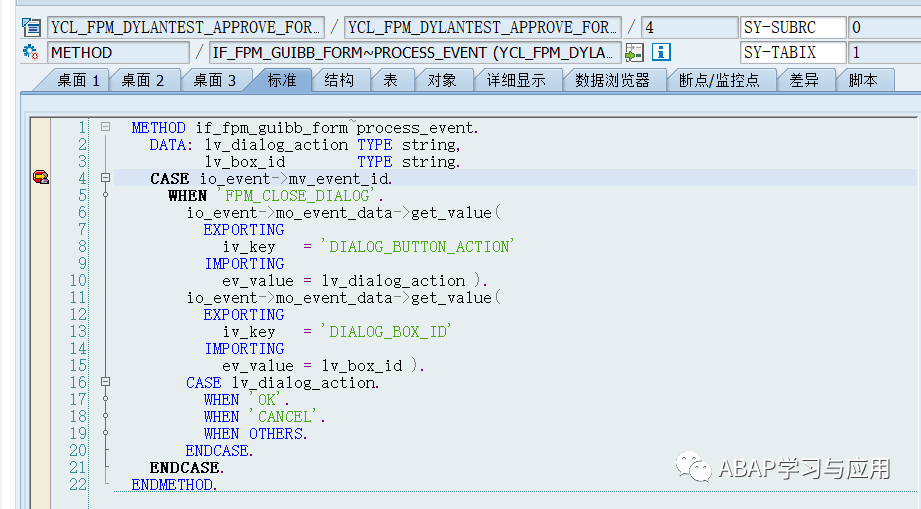921x509 pixels.
Task: Switch to the 桌面 2 tab
Action: pos(143,80)
